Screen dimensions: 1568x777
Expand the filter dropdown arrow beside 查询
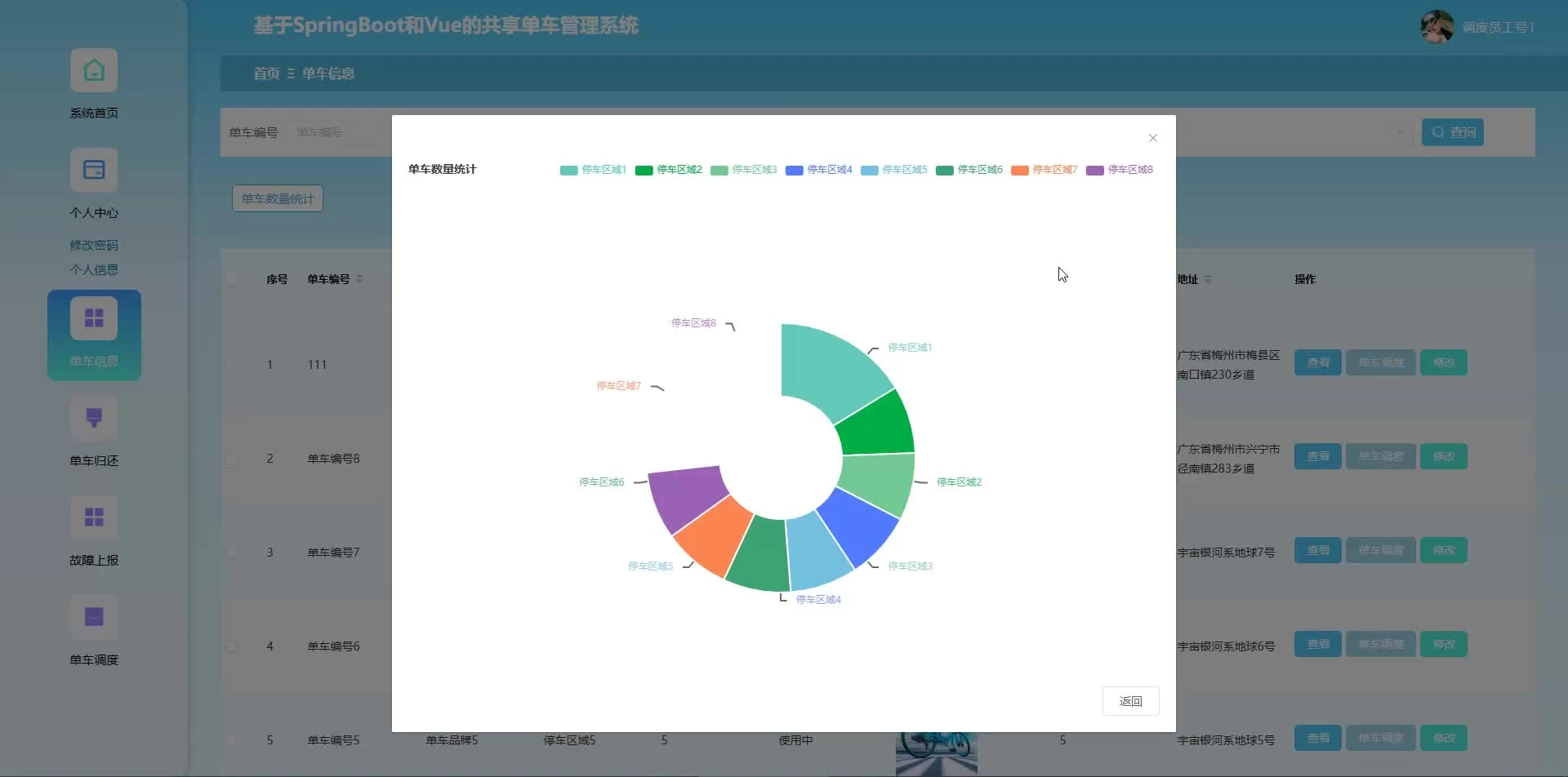point(1400,132)
